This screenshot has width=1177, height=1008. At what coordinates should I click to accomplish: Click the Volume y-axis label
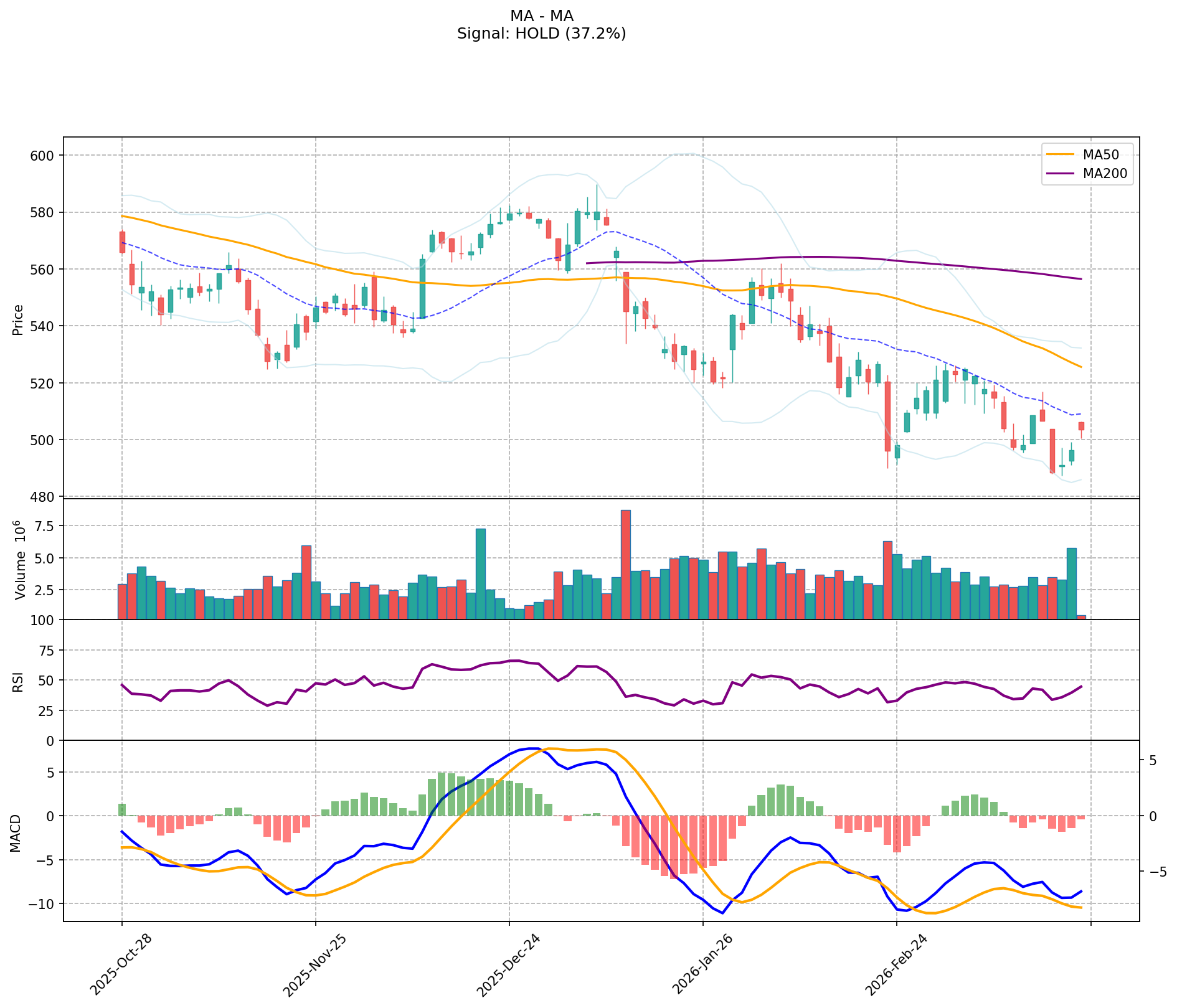[x=19, y=560]
